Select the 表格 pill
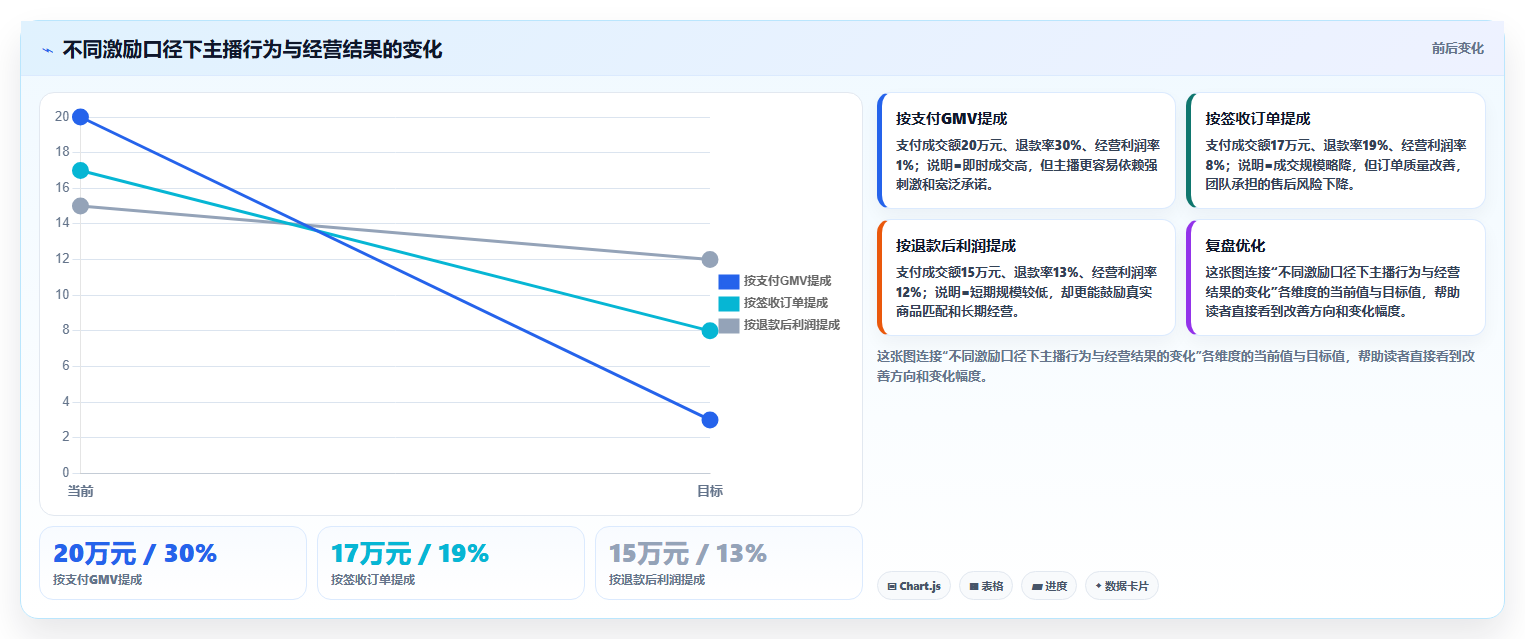 (x=986, y=586)
